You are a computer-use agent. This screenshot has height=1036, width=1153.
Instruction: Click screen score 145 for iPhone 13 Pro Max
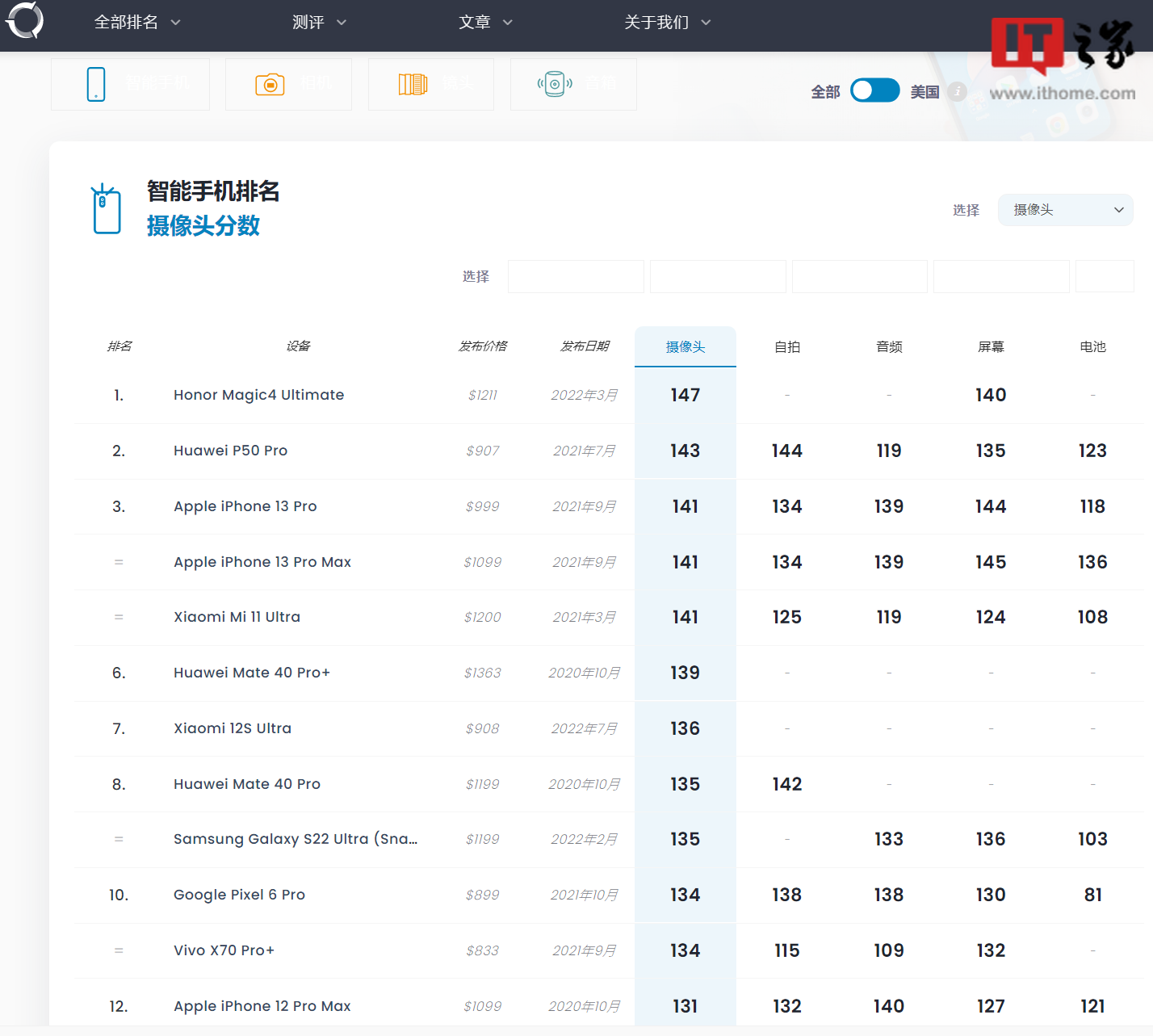991,562
